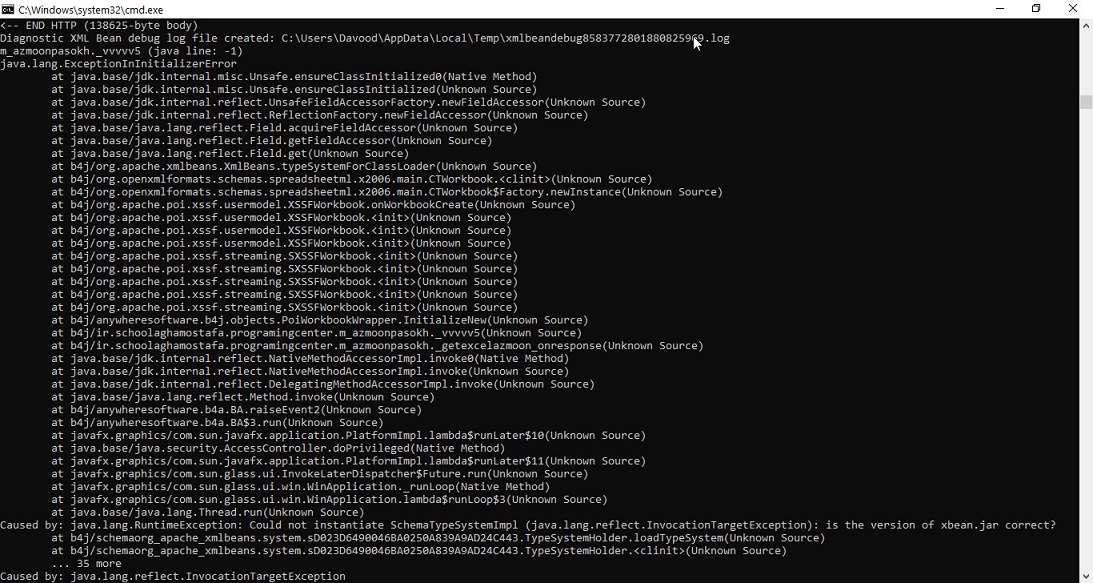
Task: Click the UnsafeFieldAccessorFactory.newFieldAccessor line
Action: [x=349, y=103]
